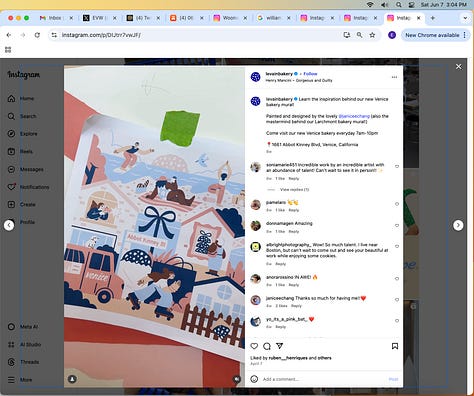
Task: Open @janiceechang mention link
Action: click(354, 116)
